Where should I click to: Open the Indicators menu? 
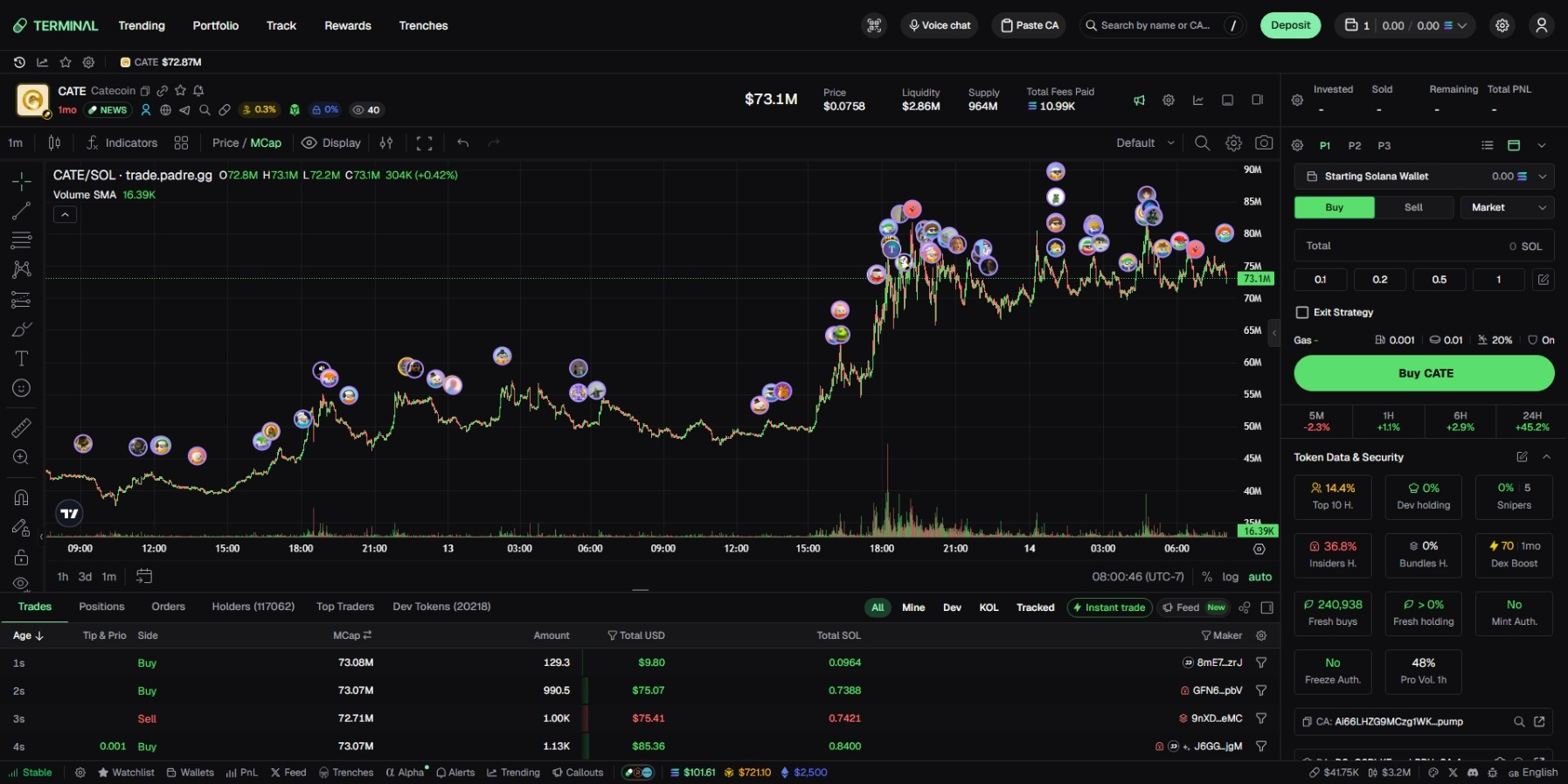(122, 142)
